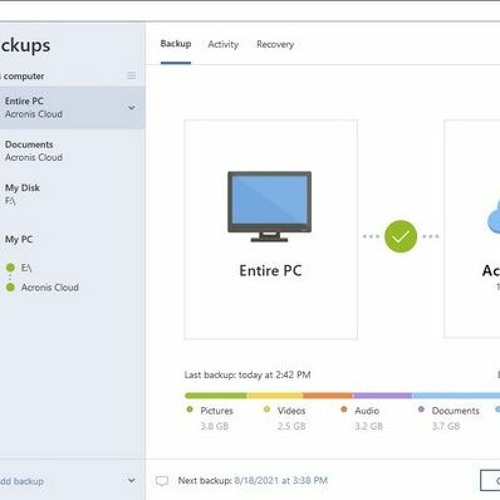500x500 pixels.
Task: Click the Pictures legend label
Action: click(x=217, y=411)
